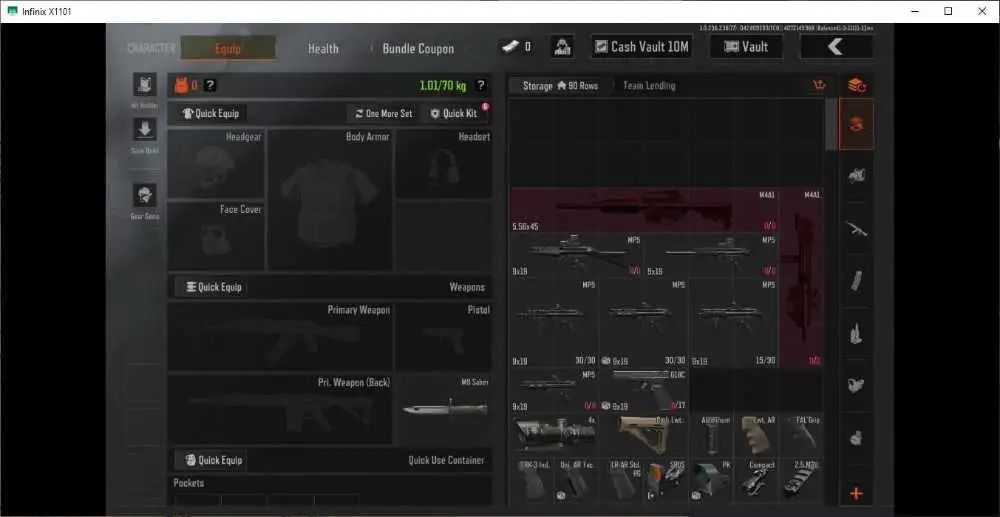Click the Pockets label

click(x=189, y=483)
